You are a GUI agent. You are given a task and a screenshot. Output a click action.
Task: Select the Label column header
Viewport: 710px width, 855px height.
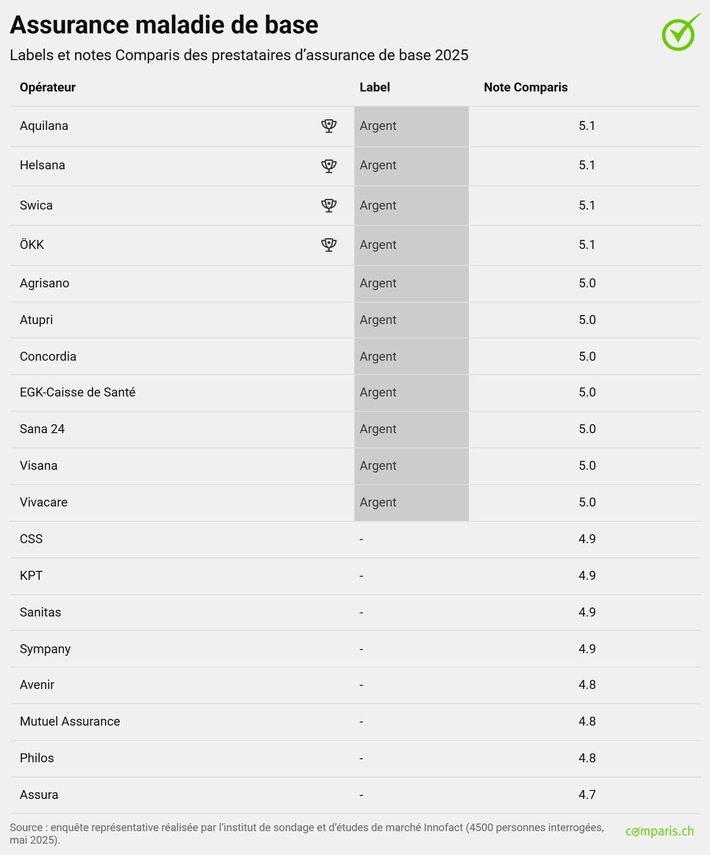pyautogui.click(x=375, y=87)
